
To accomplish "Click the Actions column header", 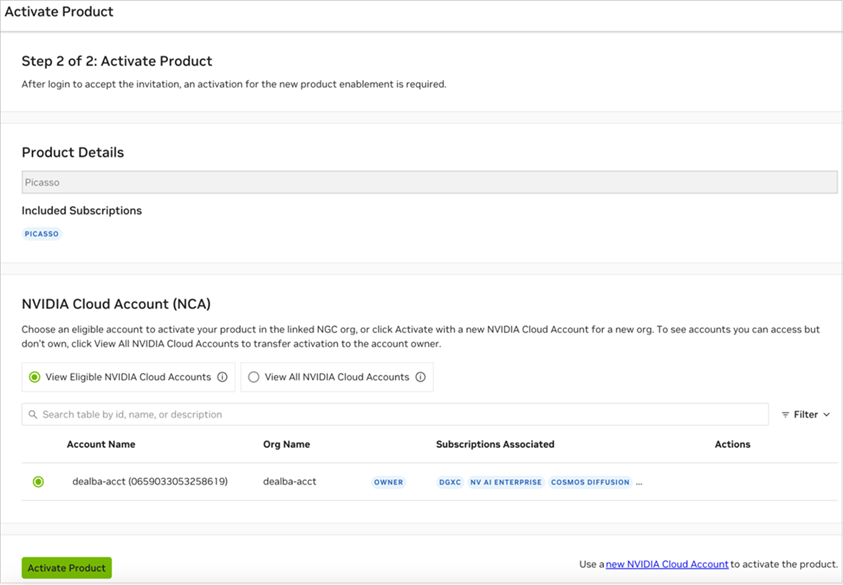I will tap(732, 444).
